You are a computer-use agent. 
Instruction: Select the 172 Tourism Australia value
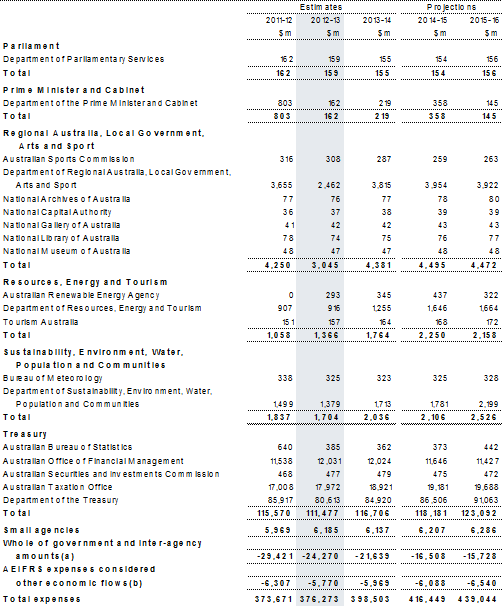coord(492,322)
